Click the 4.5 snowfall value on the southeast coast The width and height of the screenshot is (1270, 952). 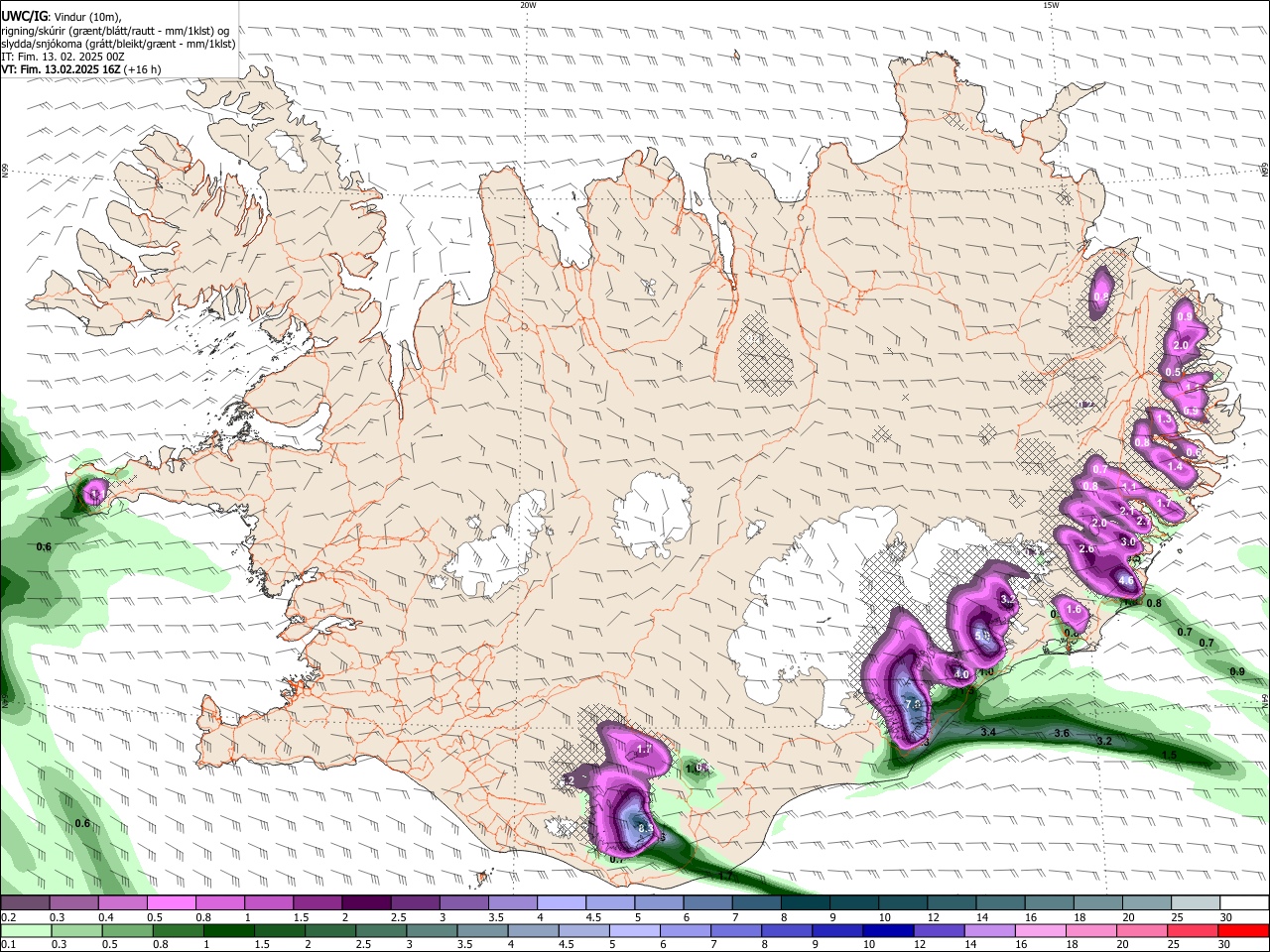[x=1126, y=581]
